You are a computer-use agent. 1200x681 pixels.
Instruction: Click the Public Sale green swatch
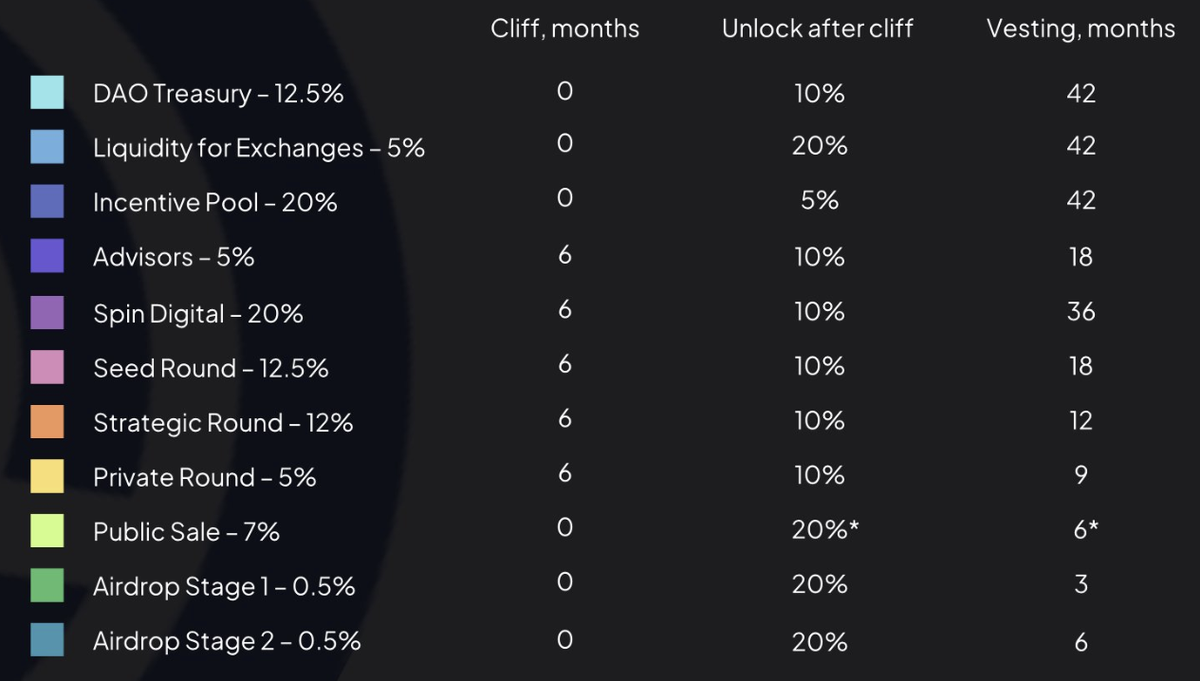point(47,531)
